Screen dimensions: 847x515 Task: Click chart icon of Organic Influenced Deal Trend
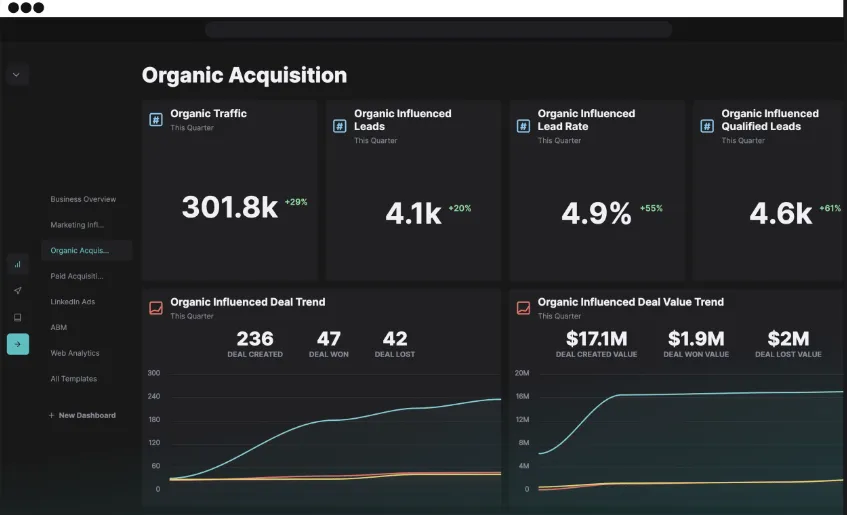156,308
